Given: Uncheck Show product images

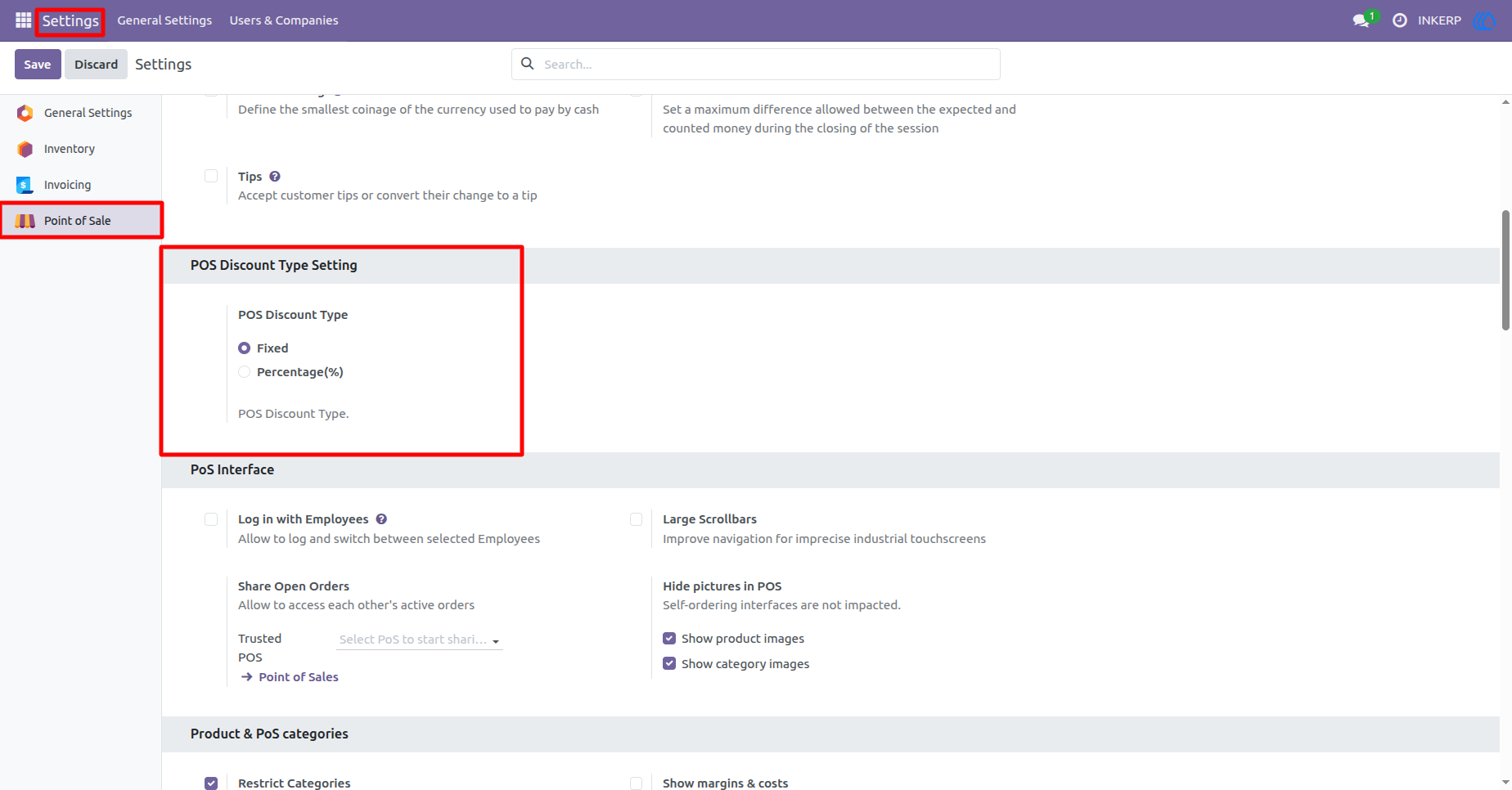Looking at the screenshot, I should click(x=669, y=639).
